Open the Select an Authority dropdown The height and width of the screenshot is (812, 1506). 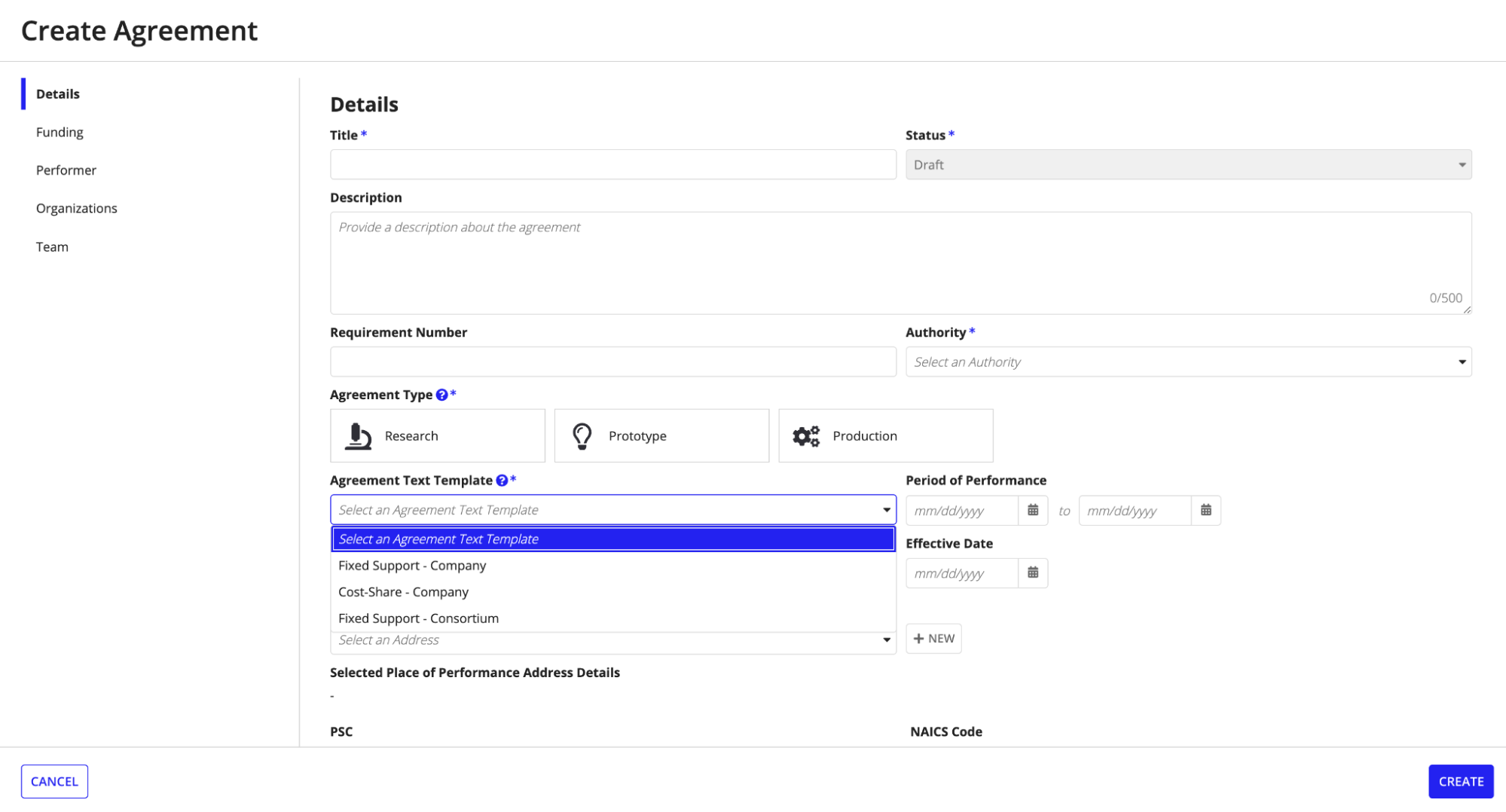click(1189, 362)
